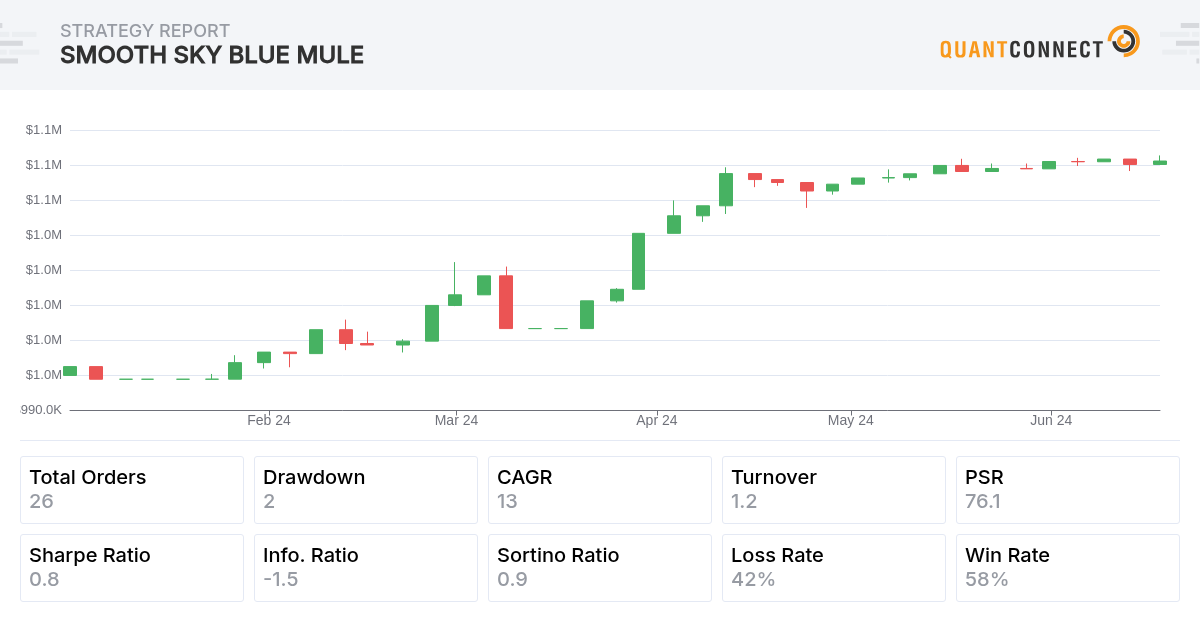The height and width of the screenshot is (632, 1200).
Task: Click the Loss Rate label
Action: (x=777, y=555)
